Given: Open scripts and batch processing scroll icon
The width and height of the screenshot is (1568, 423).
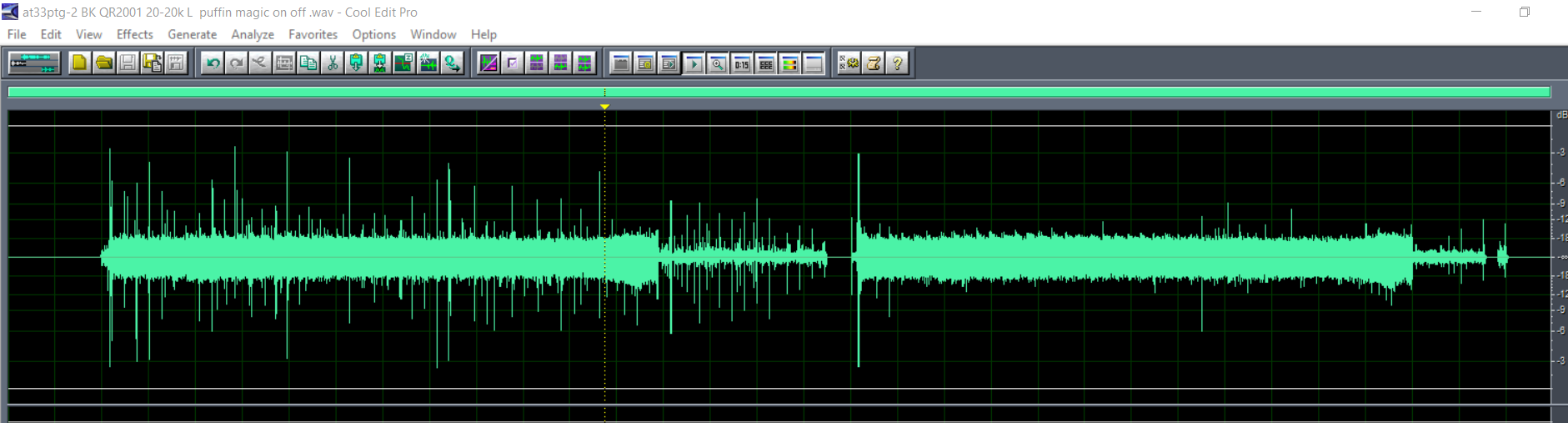Looking at the screenshot, I should (874, 63).
